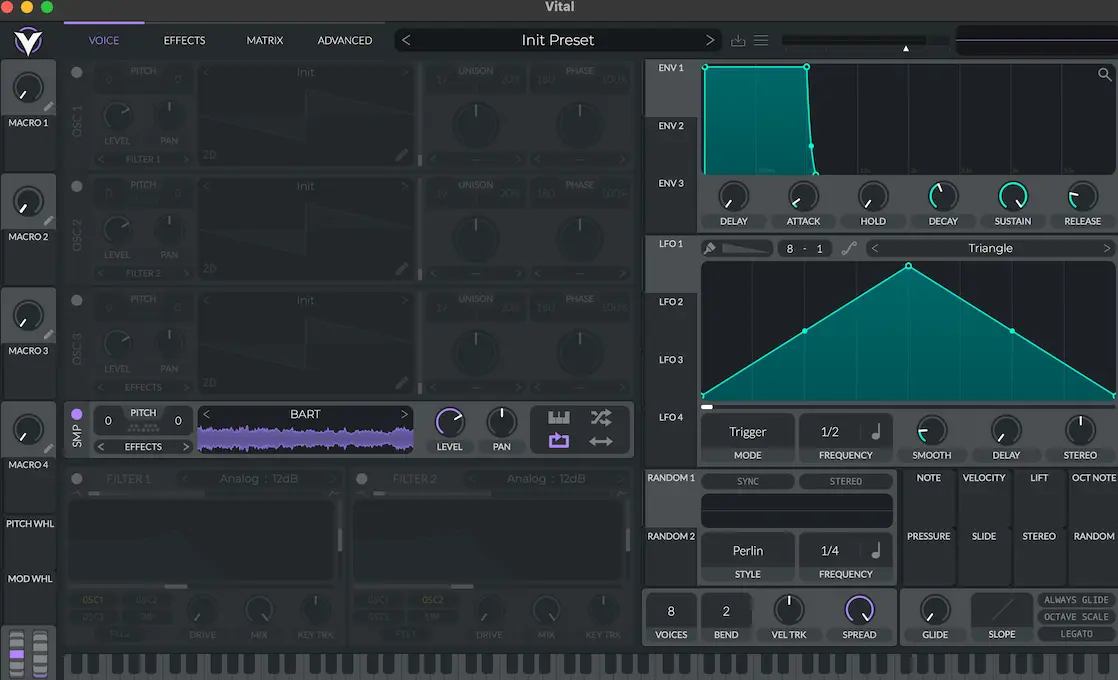Screen dimensions: 1118x680
Task: Click the note icon beside Random frequency 1/4
Action: coord(876,550)
